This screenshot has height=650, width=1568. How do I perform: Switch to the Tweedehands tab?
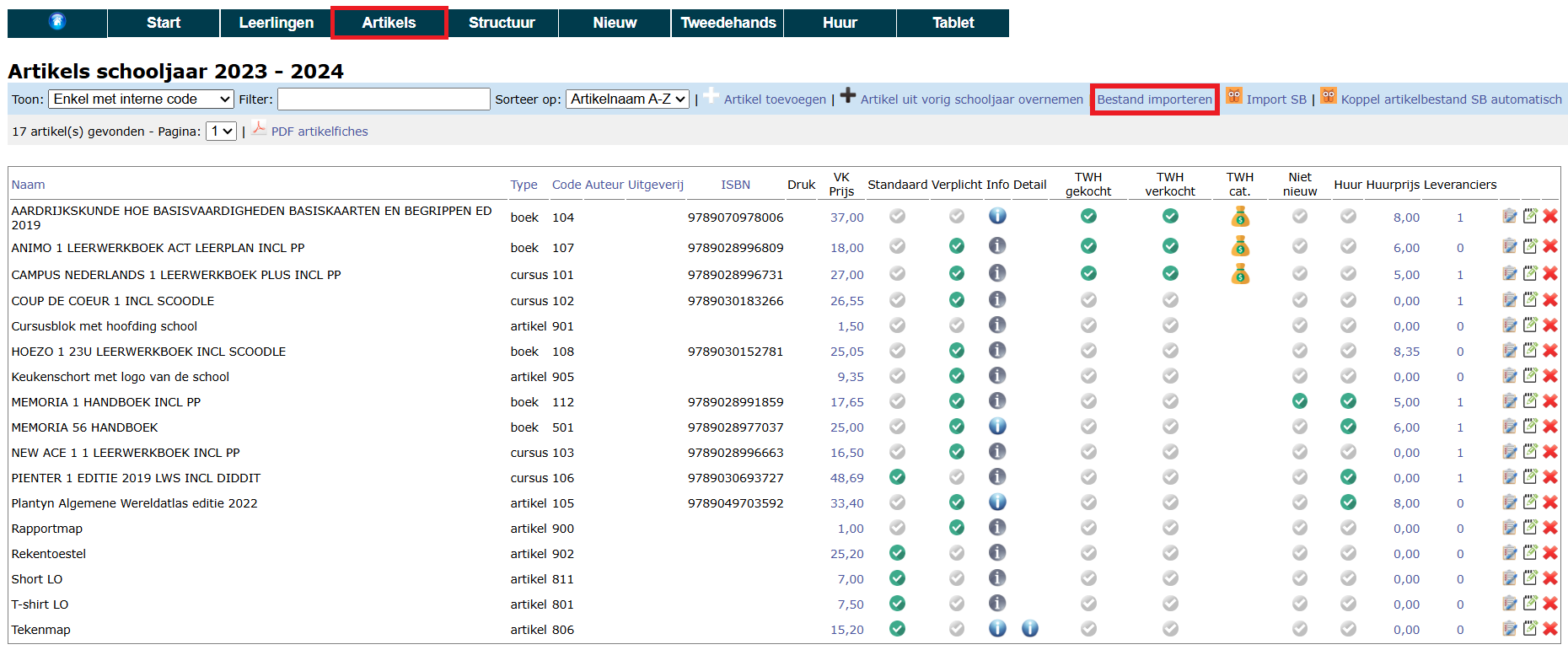pos(728,23)
